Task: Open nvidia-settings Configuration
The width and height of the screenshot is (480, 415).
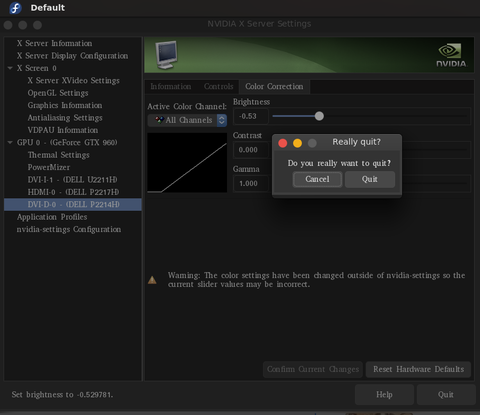Action: click(69, 229)
